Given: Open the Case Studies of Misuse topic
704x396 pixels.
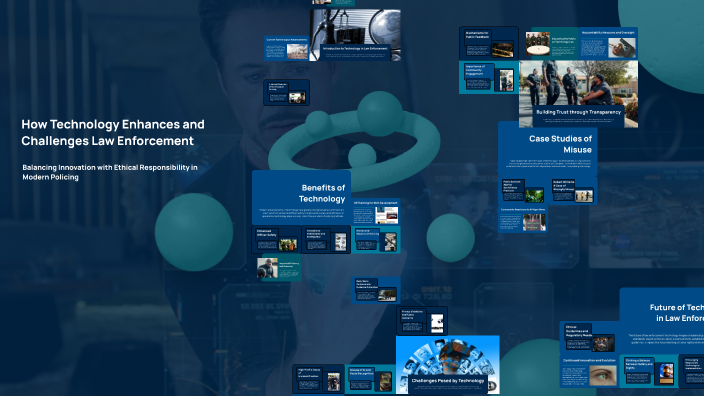Looking at the screenshot, I should [547, 149].
